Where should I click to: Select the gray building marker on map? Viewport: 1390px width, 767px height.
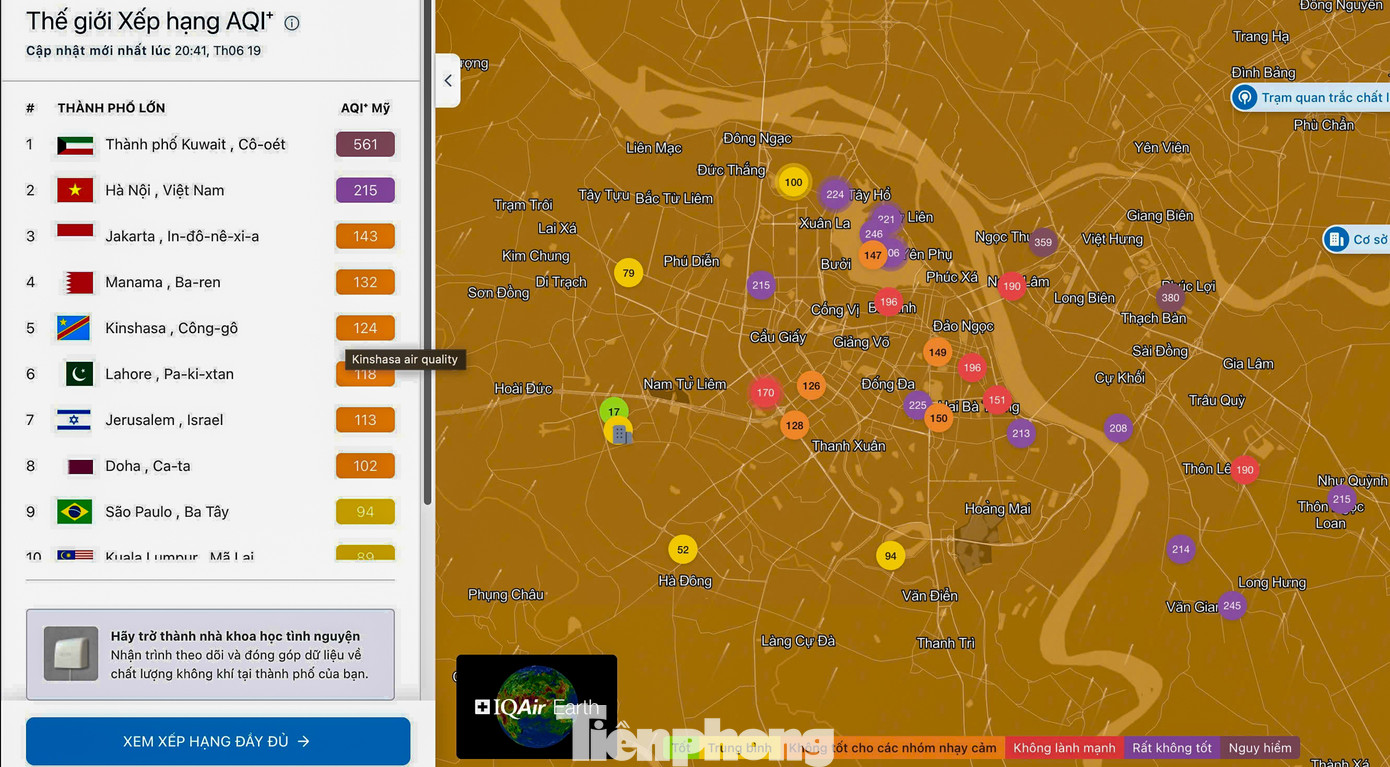click(x=620, y=434)
